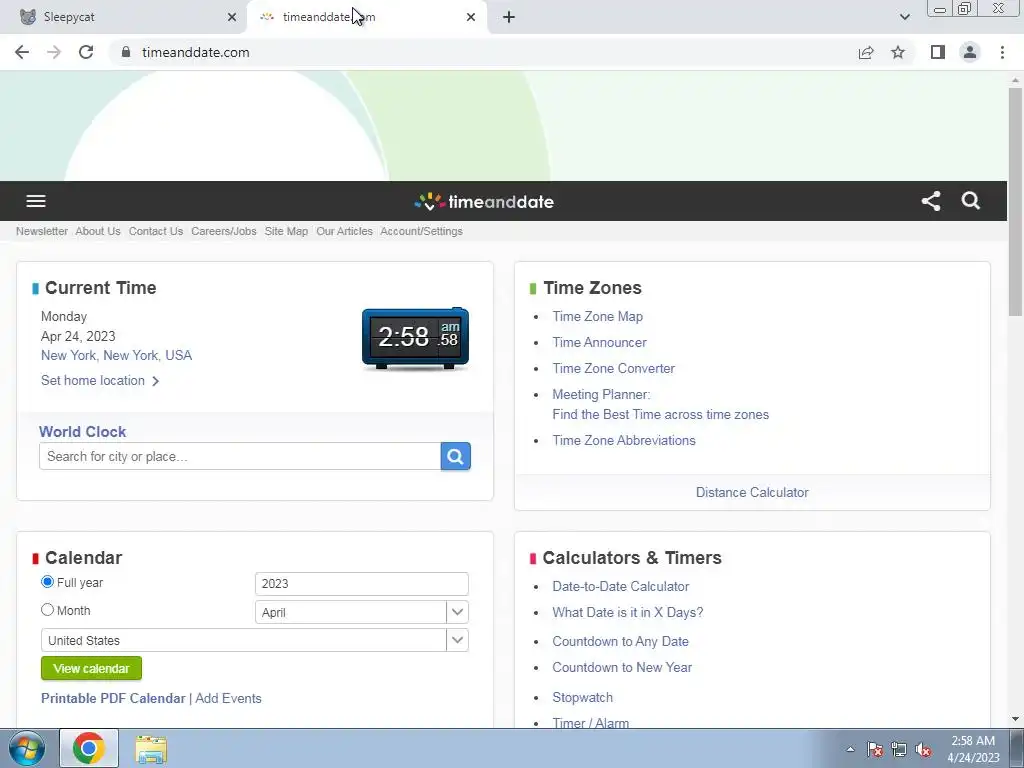Open a new tab with the plus icon

pyautogui.click(x=509, y=17)
